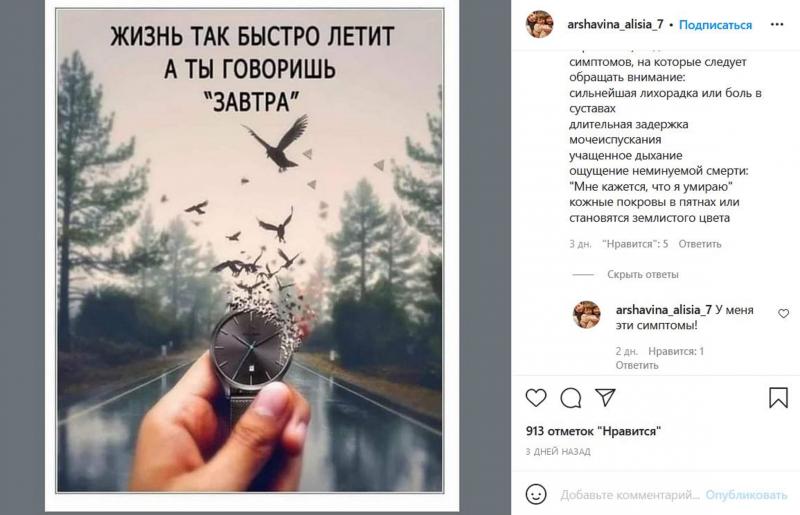Viewport: 800px width, 515px height.
Task: Open reply author's avatar thumbnail
Action: click(x=586, y=314)
